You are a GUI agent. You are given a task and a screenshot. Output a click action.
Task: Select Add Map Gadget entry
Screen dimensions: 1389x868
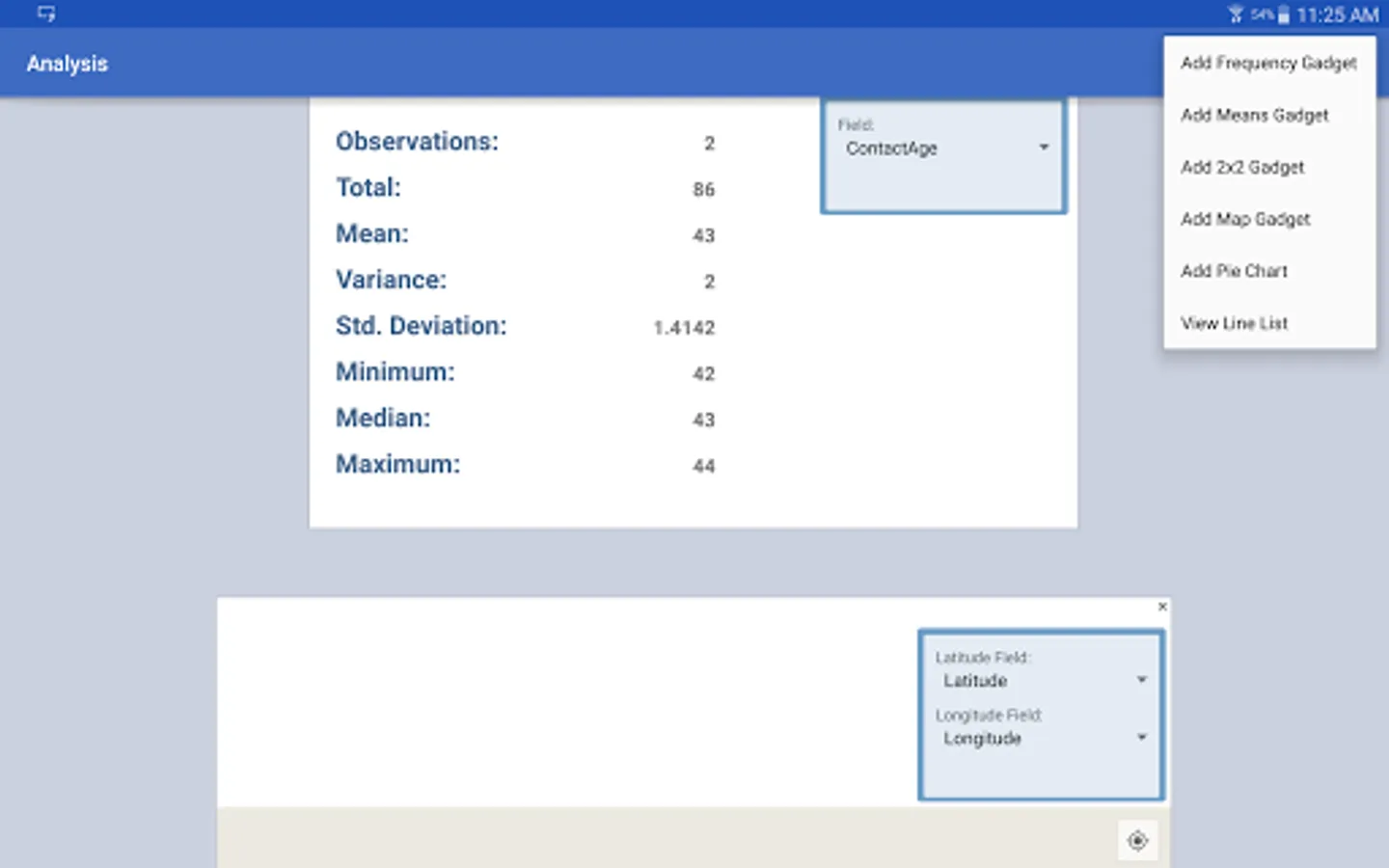1269,219
